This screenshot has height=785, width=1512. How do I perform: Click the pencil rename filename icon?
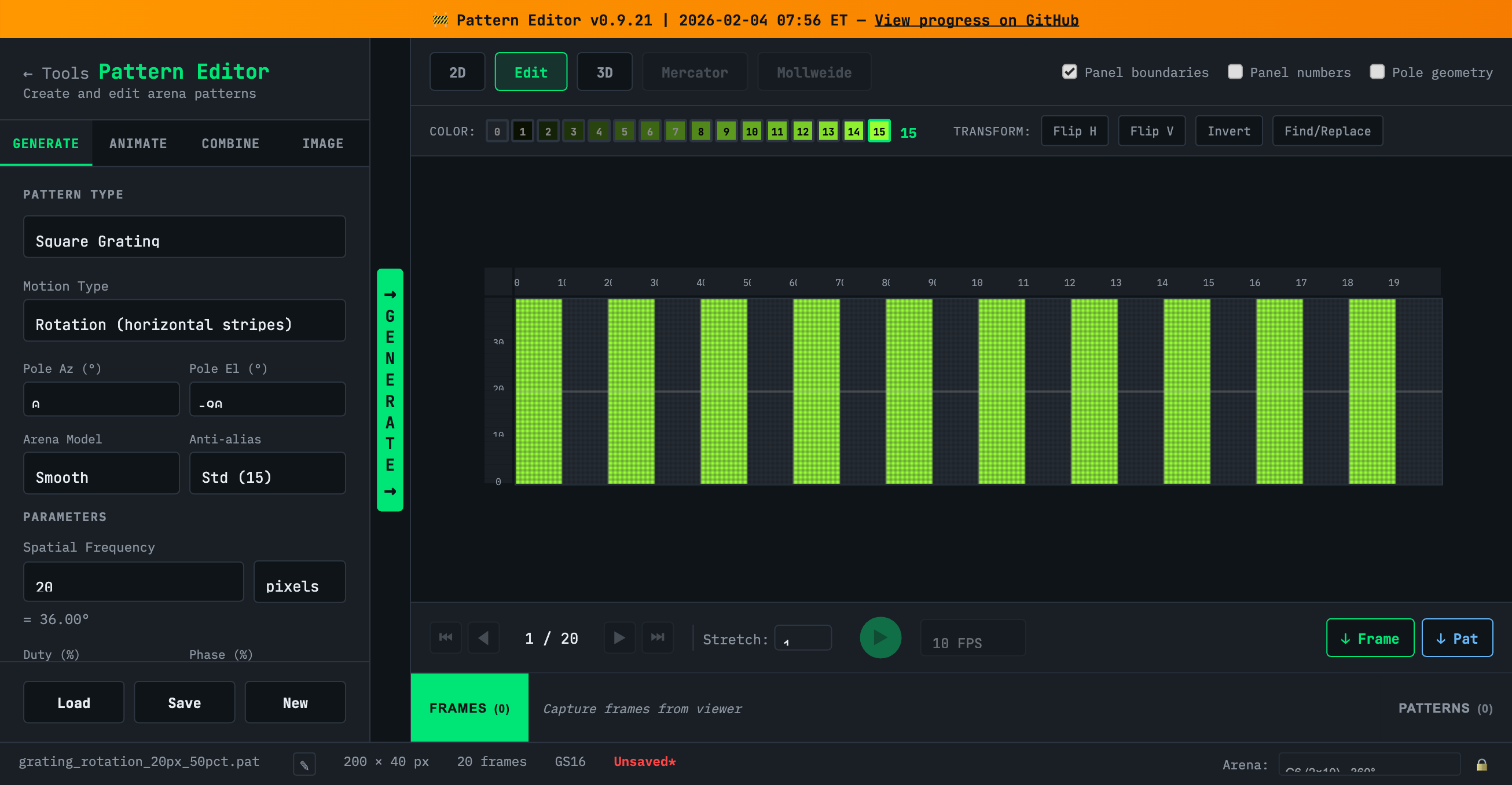coord(304,765)
